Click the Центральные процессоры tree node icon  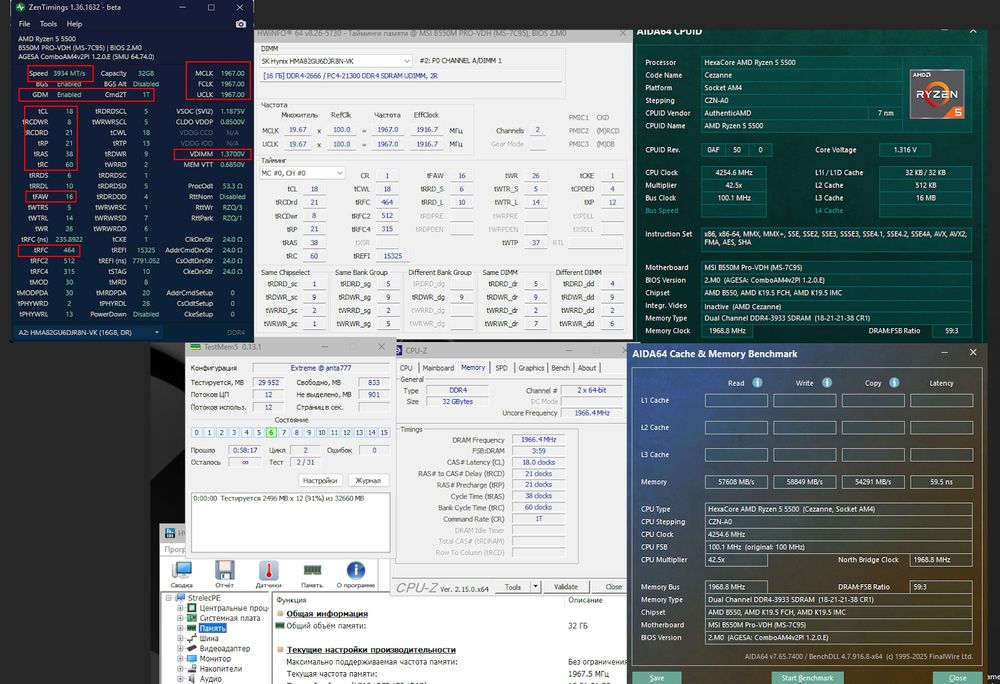pyautogui.click(x=191, y=608)
